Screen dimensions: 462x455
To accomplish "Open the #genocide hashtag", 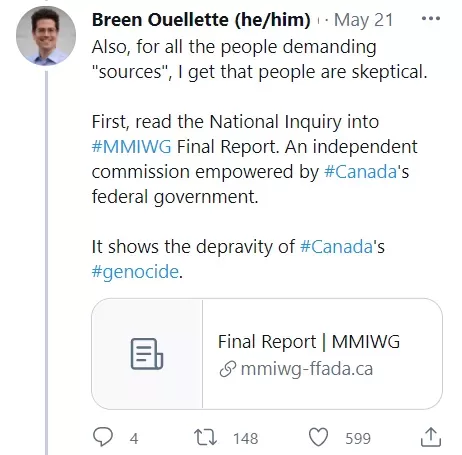I will point(135,272).
